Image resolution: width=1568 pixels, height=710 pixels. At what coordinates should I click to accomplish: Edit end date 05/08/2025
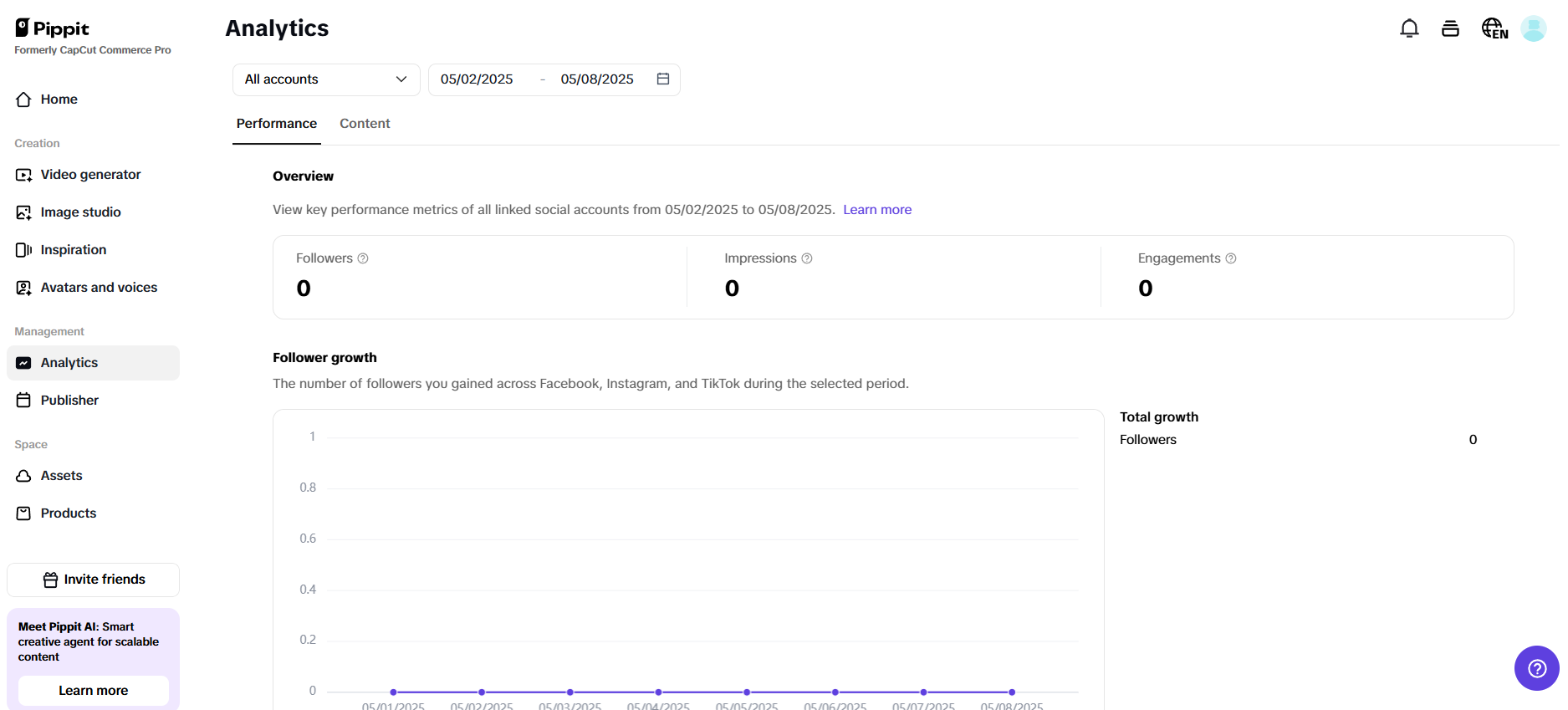pyautogui.click(x=597, y=79)
